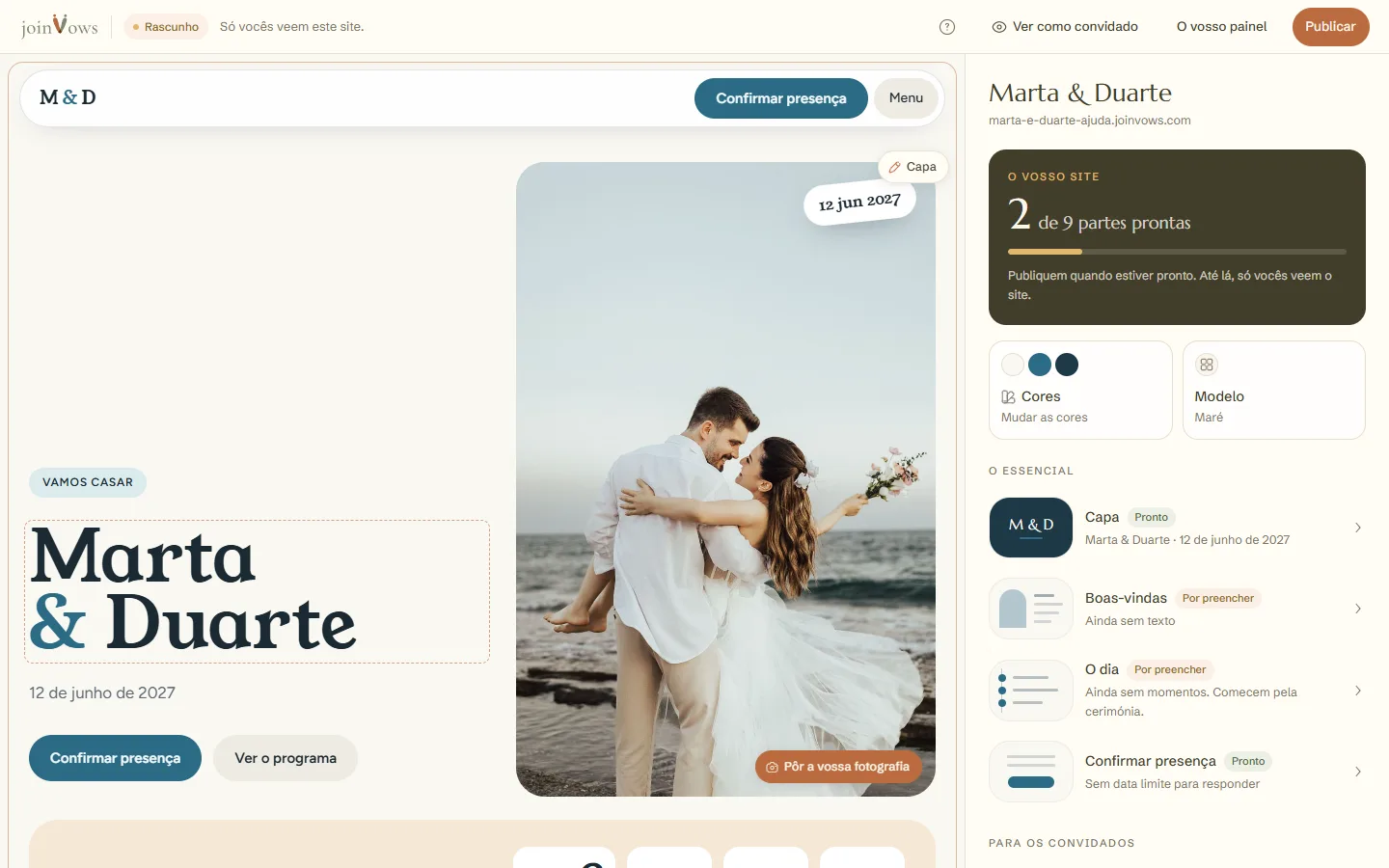Click the Modelo grid icon
The height and width of the screenshot is (868, 1389).
[x=1207, y=365]
